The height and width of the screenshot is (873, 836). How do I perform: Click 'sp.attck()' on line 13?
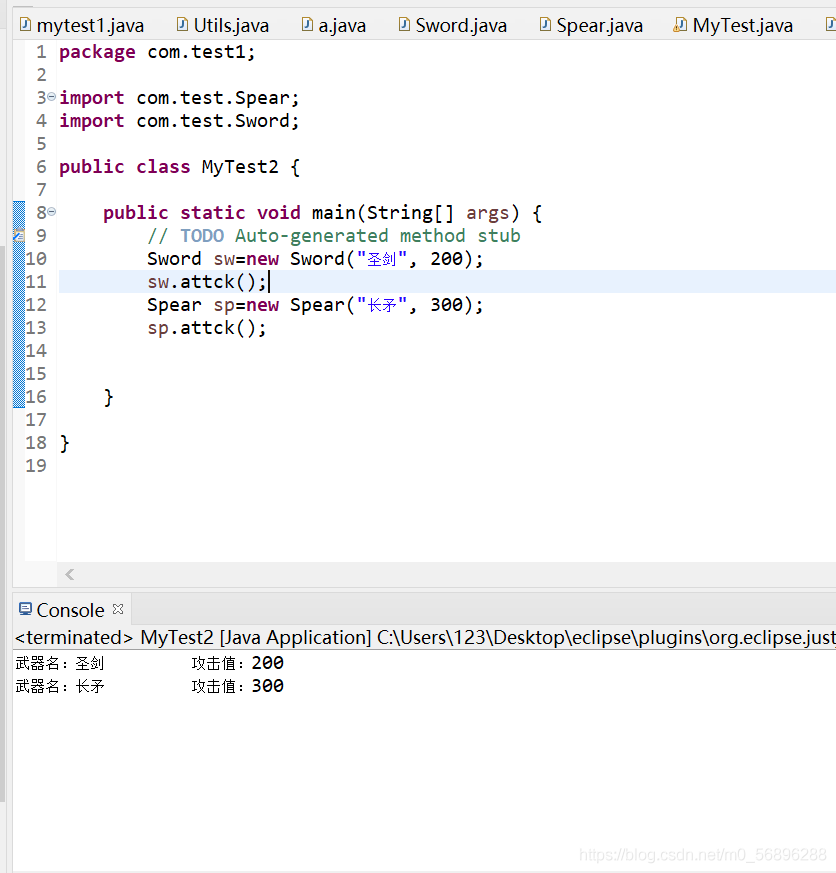tap(201, 328)
